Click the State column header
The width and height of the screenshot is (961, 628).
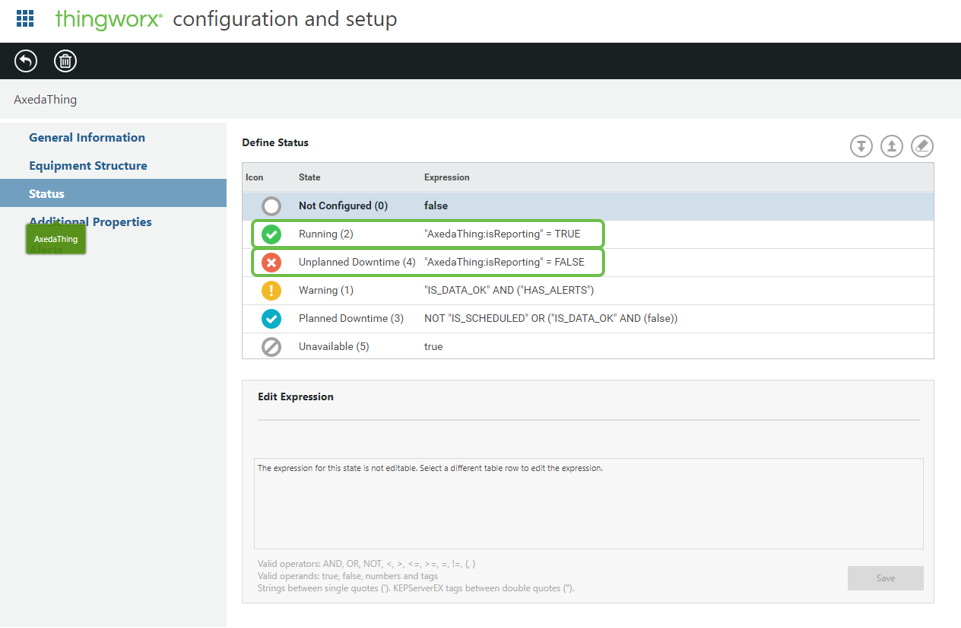[310, 177]
